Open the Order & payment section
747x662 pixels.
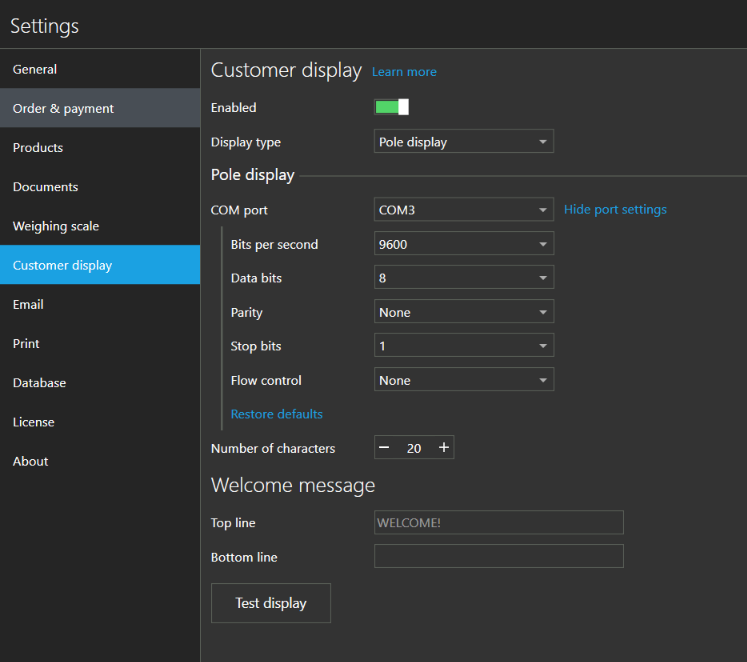click(x=100, y=108)
